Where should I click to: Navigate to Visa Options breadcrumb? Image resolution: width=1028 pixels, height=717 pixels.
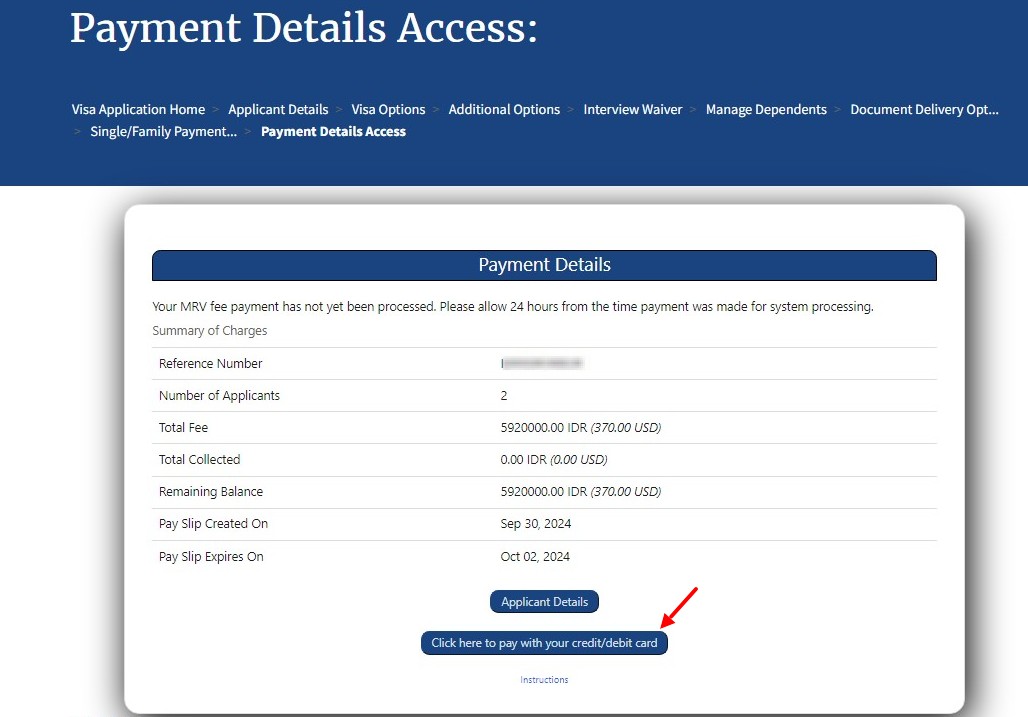pyautogui.click(x=388, y=110)
